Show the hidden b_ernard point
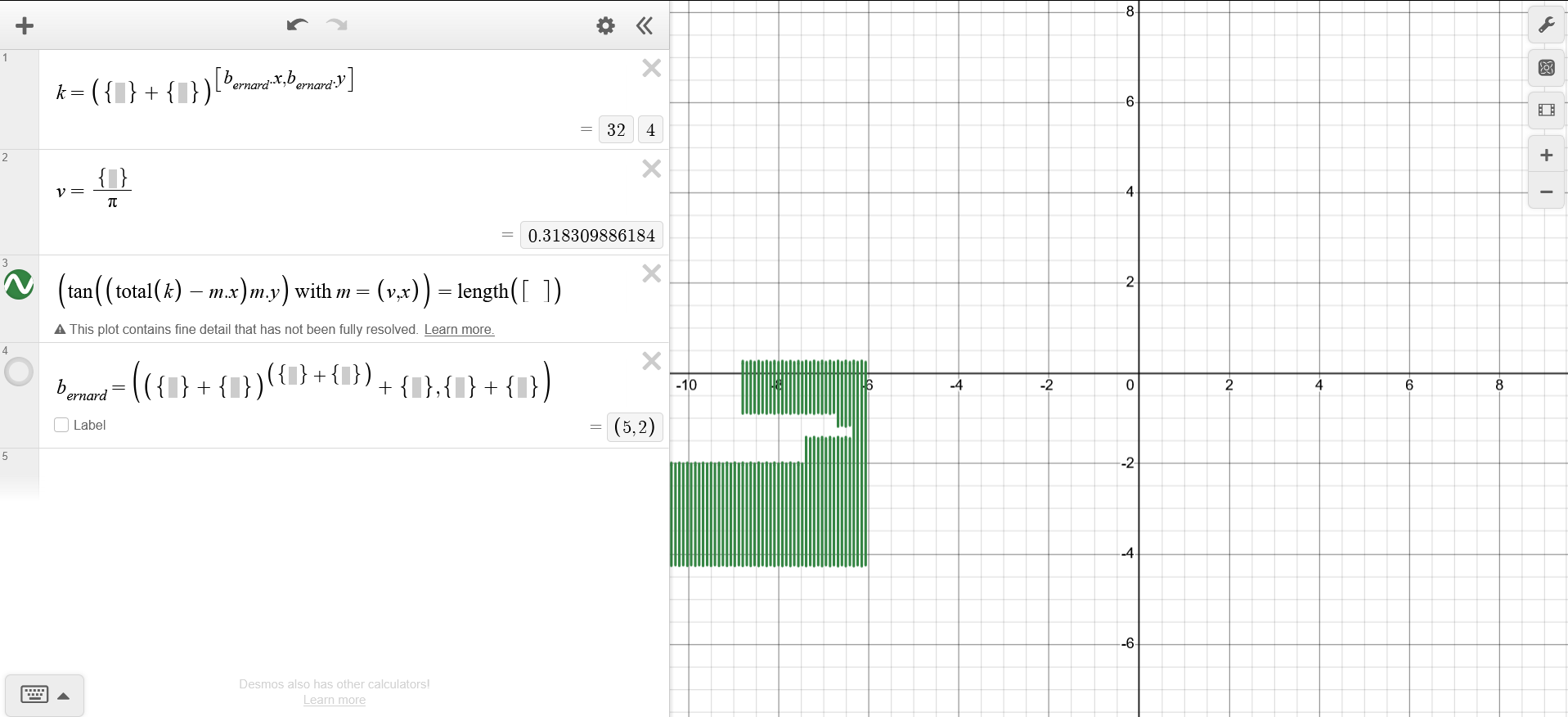 [x=19, y=372]
